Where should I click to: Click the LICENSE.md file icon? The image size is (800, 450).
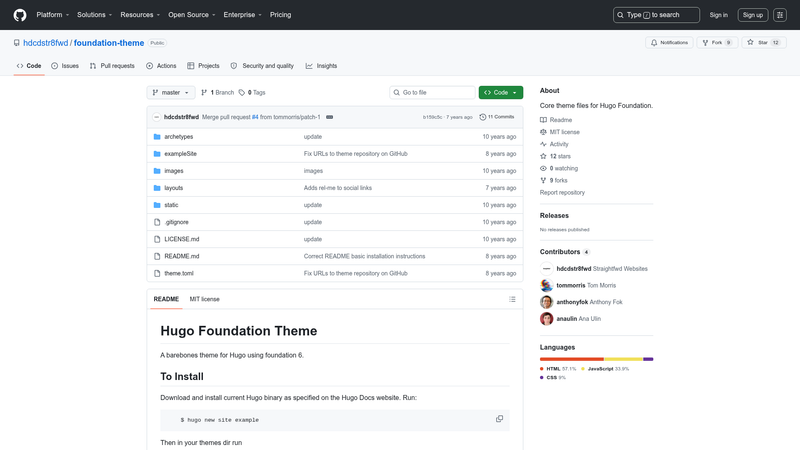(157, 239)
